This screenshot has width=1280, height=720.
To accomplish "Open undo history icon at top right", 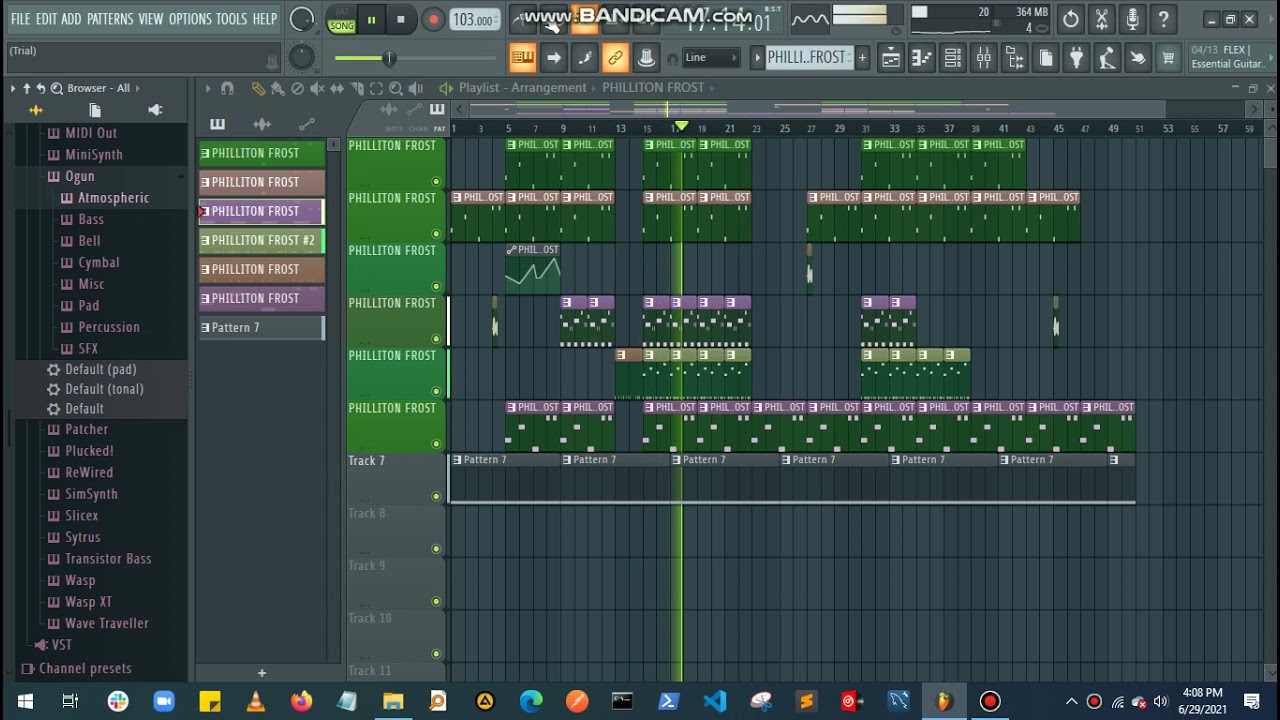I will pyautogui.click(x=1071, y=19).
